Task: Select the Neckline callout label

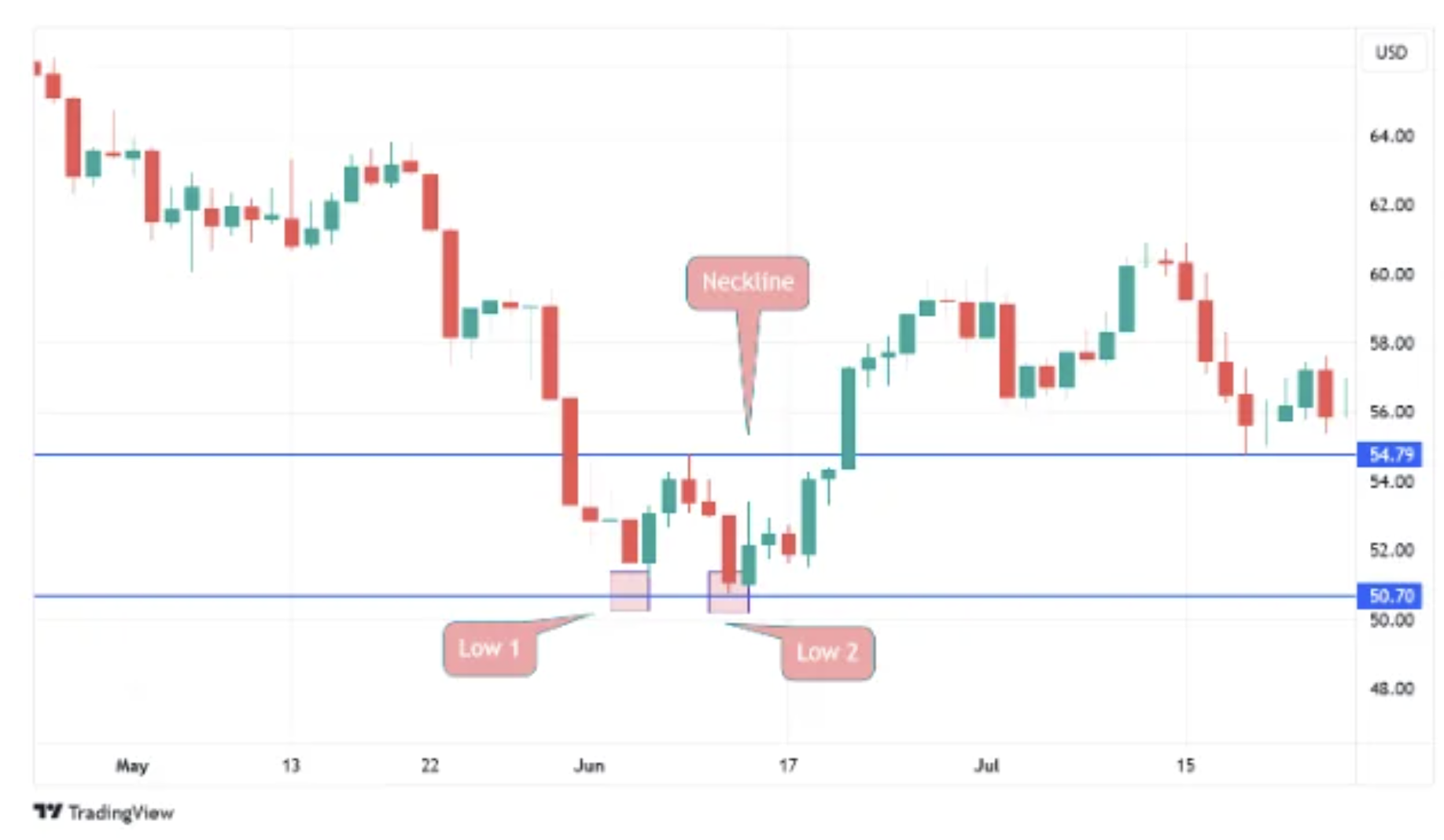Action: 747,282
